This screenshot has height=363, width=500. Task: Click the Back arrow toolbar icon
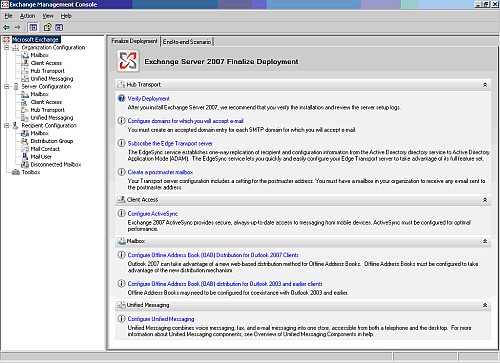tap(6, 27)
